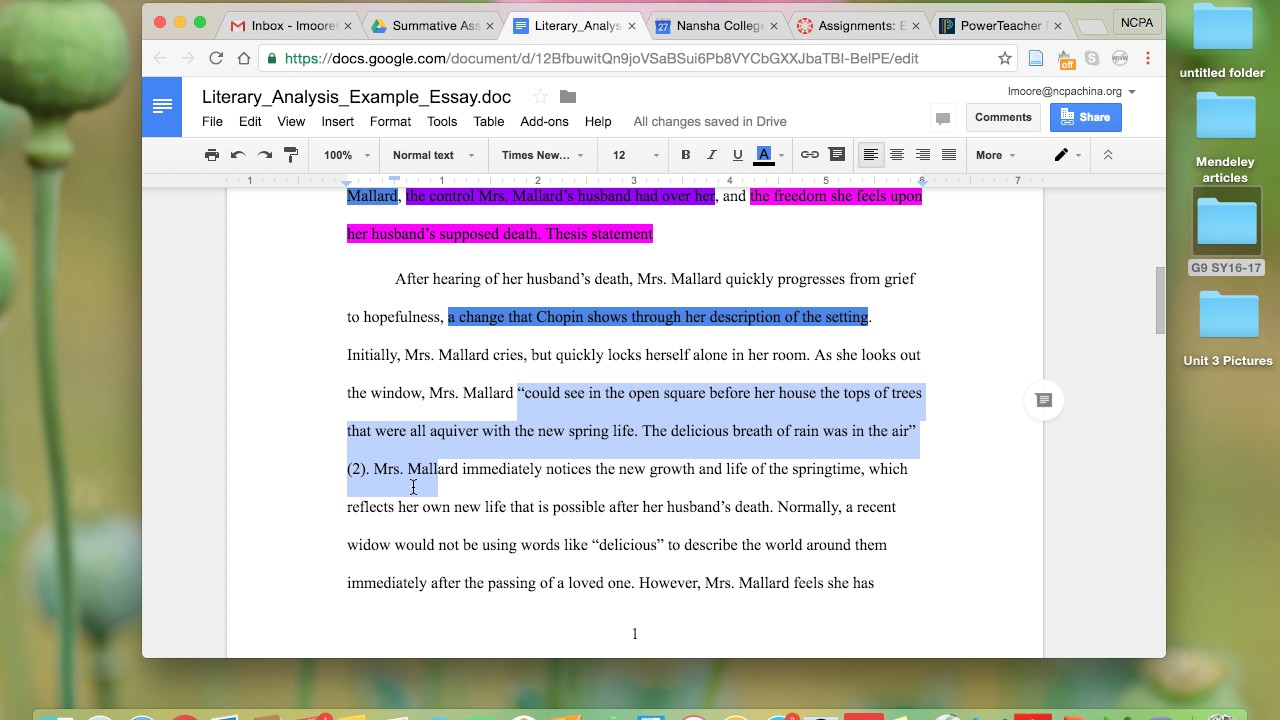
Task: Click the NCPA profile button
Action: tap(1136, 23)
